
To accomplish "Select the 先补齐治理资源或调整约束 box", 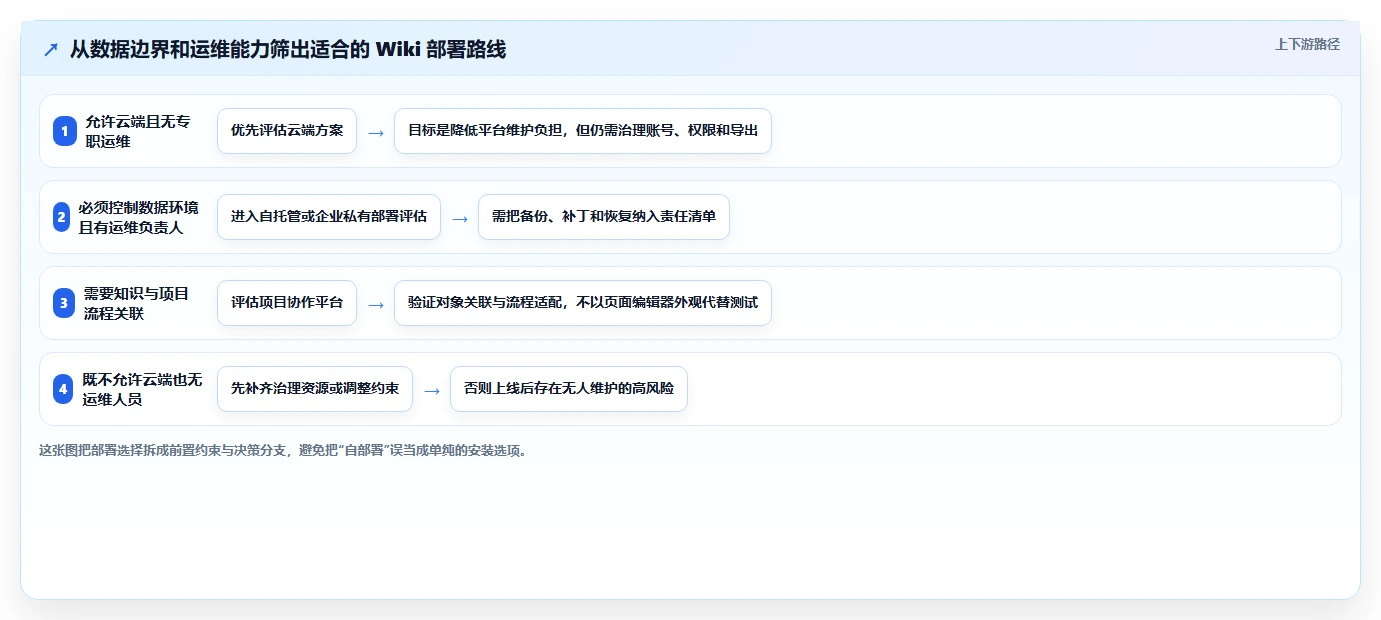I will (x=315, y=389).
